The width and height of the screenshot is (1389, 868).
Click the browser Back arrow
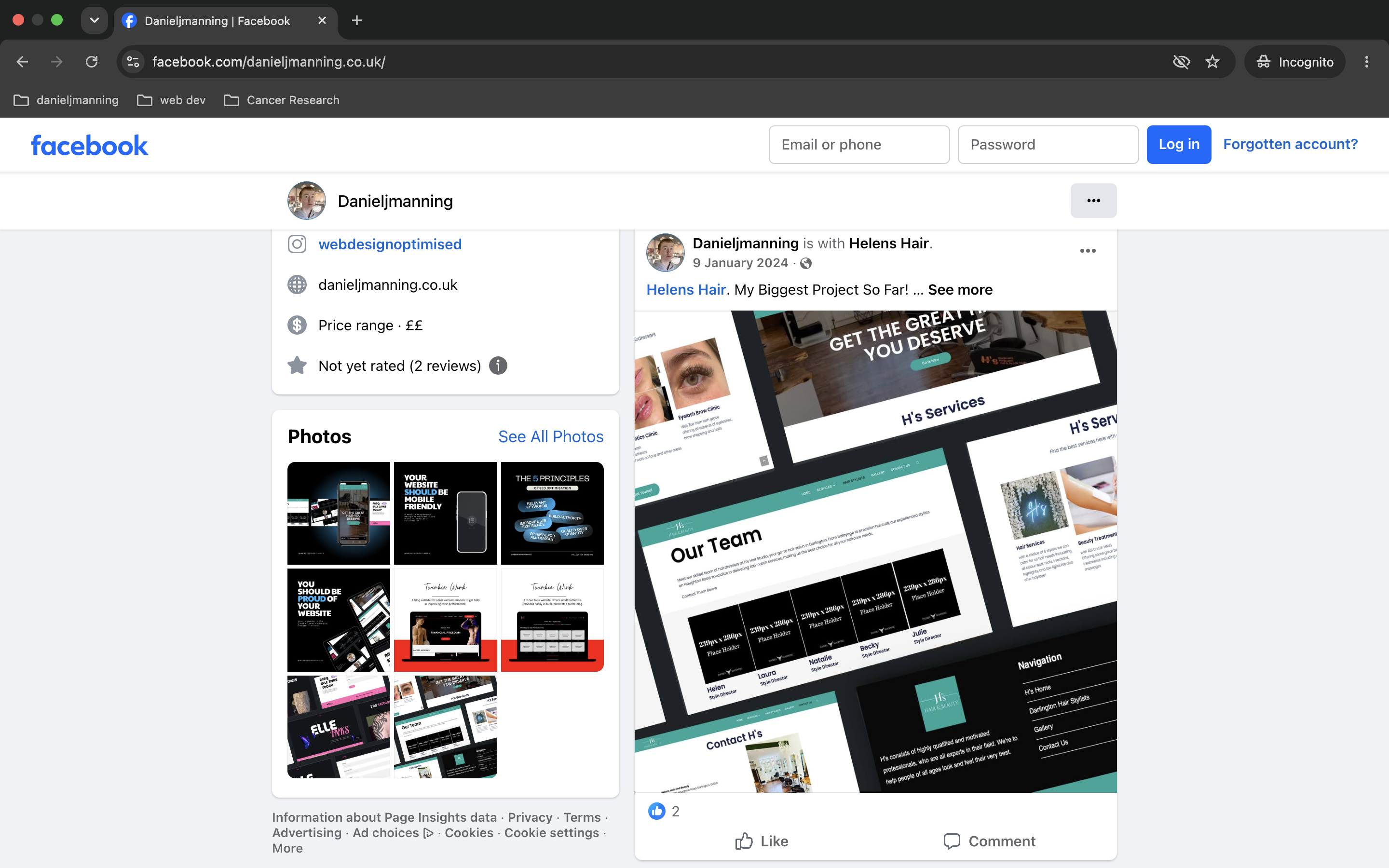pyautogui.click(x=22, y=61)
